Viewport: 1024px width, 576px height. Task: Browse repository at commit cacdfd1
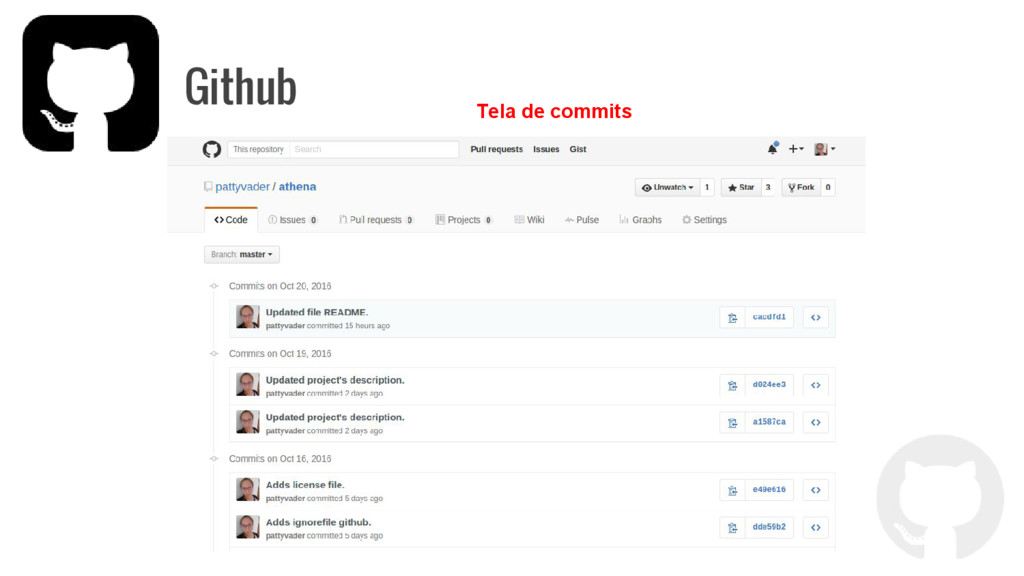816,317
